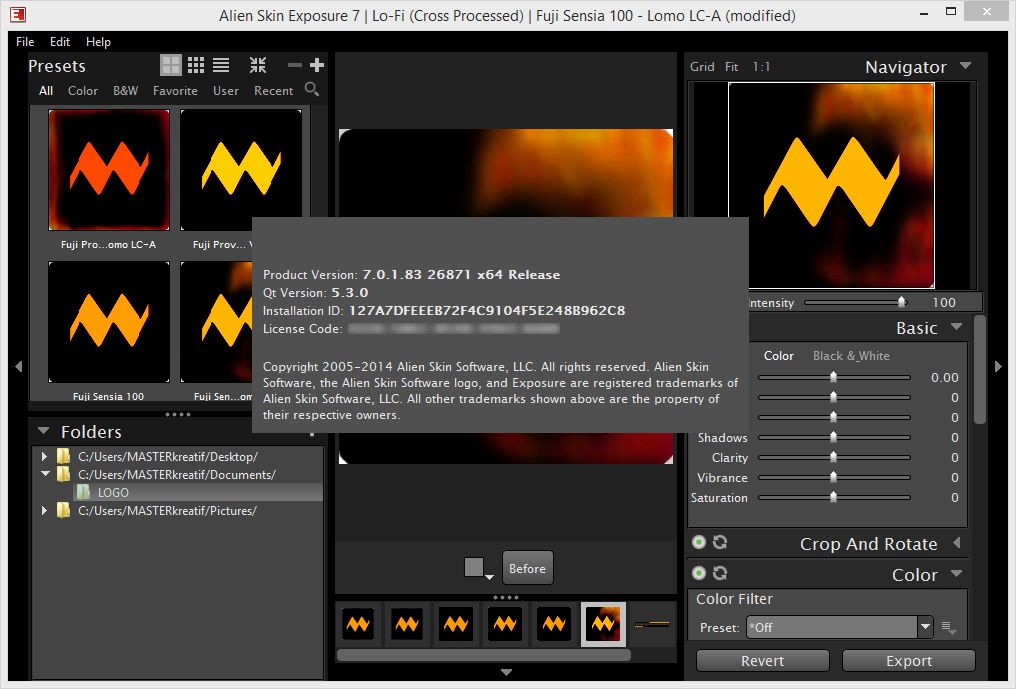This screenshot has width=1016, height=689.
Task: Collapse the left panel with the left-edge arrow
Action: click(x=19, y=366)
